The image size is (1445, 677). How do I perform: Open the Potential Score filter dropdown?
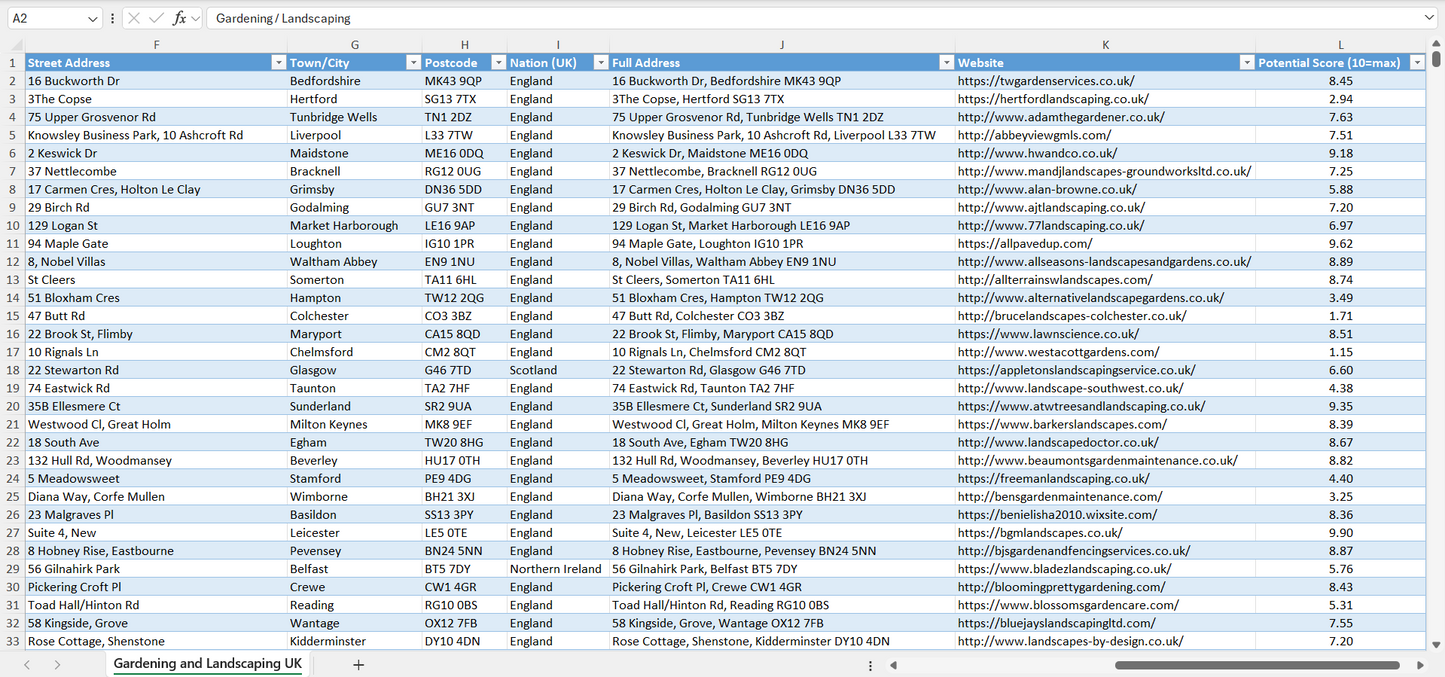coord(1416,63)
